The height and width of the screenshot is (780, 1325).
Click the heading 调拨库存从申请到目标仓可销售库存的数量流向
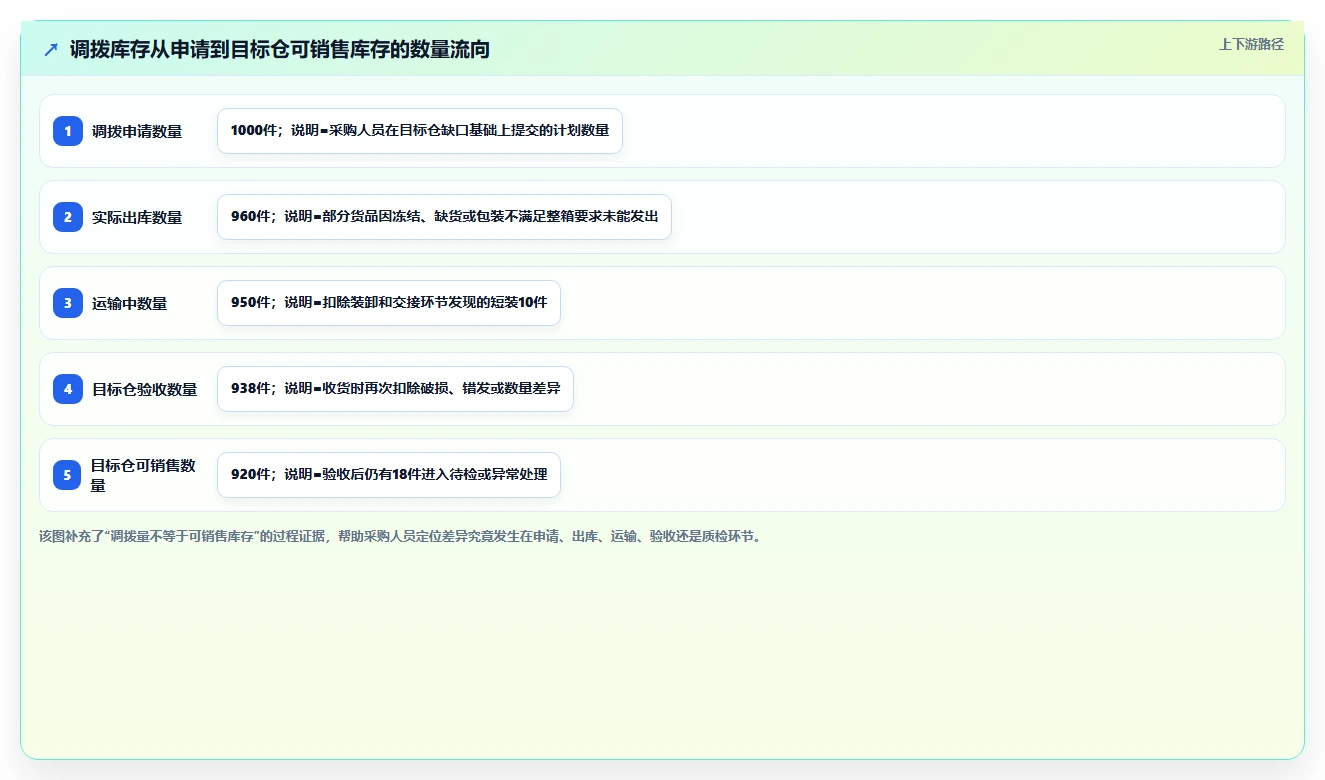tap(280, 49)
